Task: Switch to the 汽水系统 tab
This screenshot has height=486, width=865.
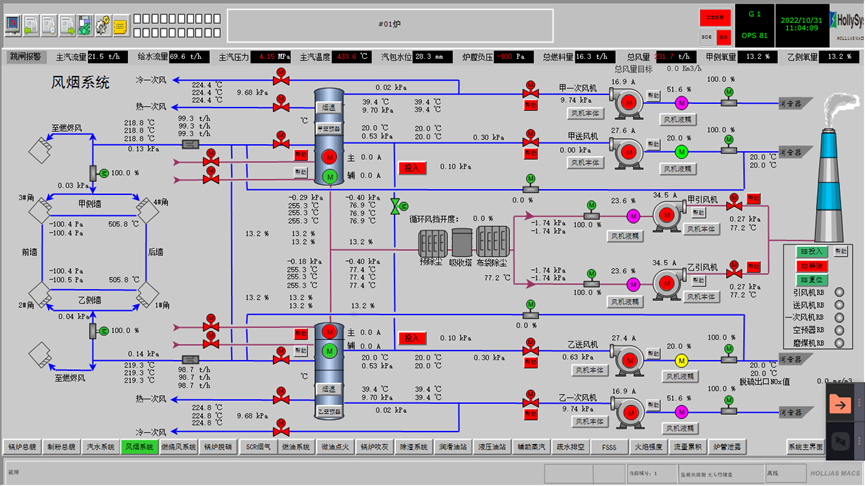Action: [x=101, y=447]
